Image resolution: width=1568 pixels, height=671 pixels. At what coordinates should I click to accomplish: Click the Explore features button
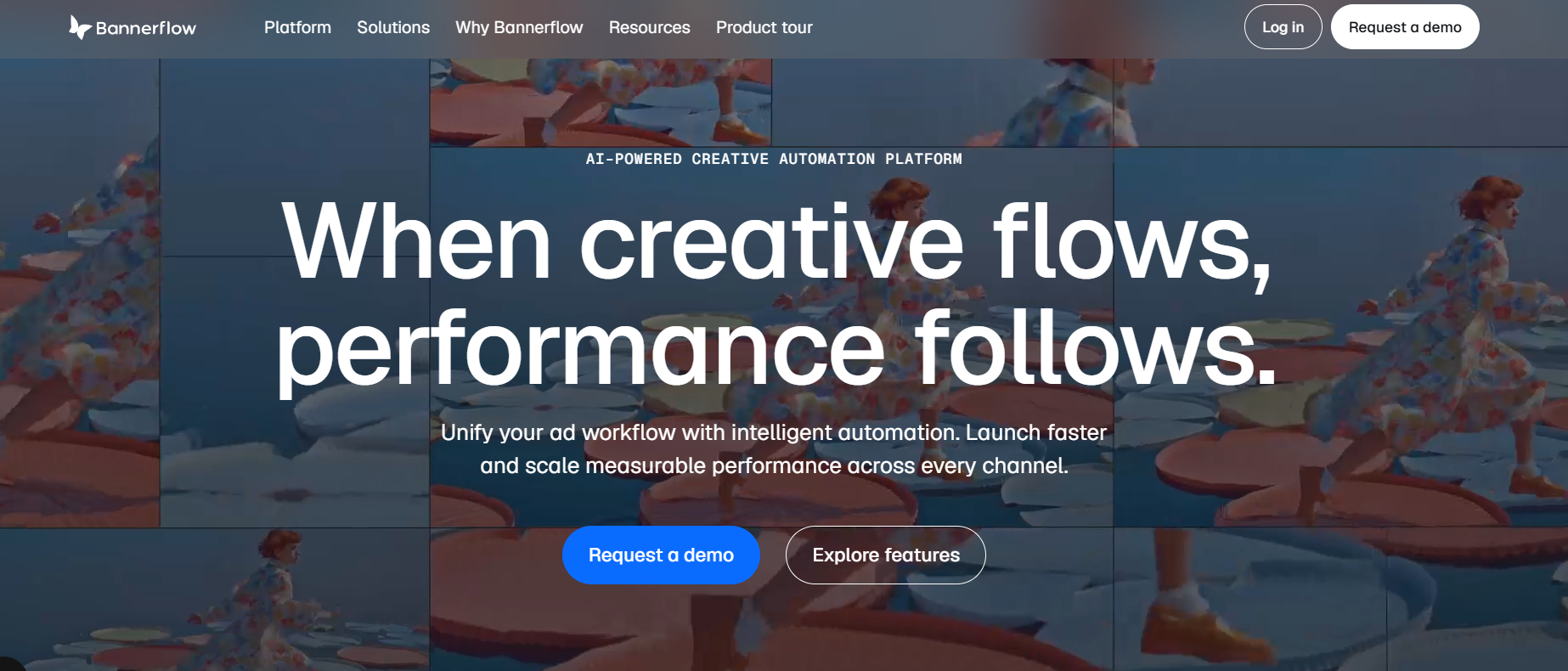tap(886, 555)
